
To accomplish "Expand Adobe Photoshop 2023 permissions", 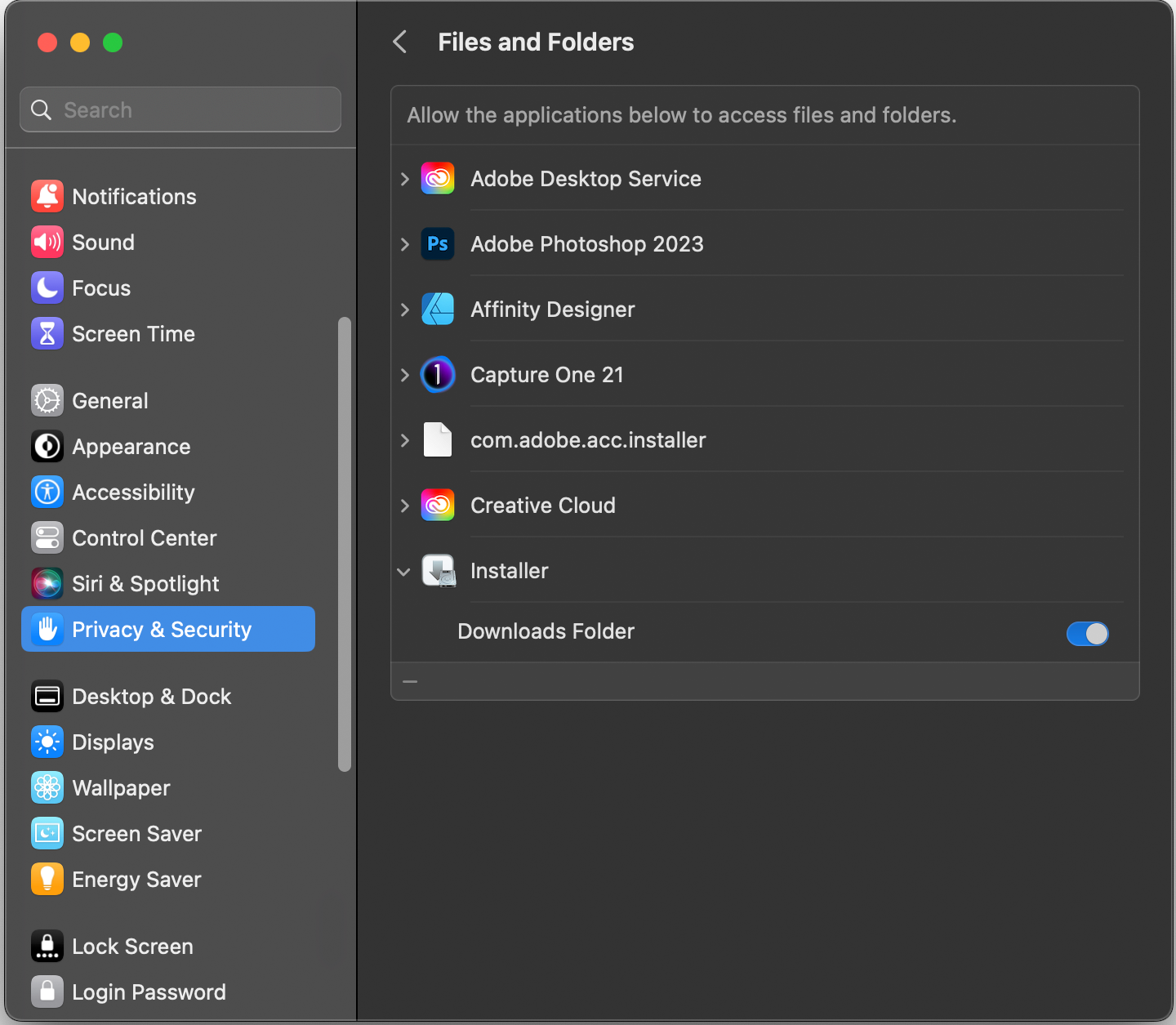I will coord(405,244).
